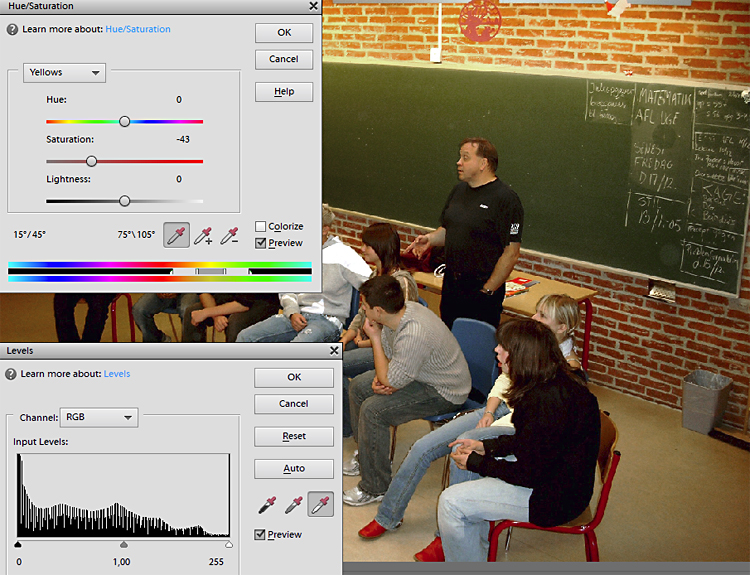Click the help icon in Levels dialog
The image size is (750, 575).
pos(12,374)
